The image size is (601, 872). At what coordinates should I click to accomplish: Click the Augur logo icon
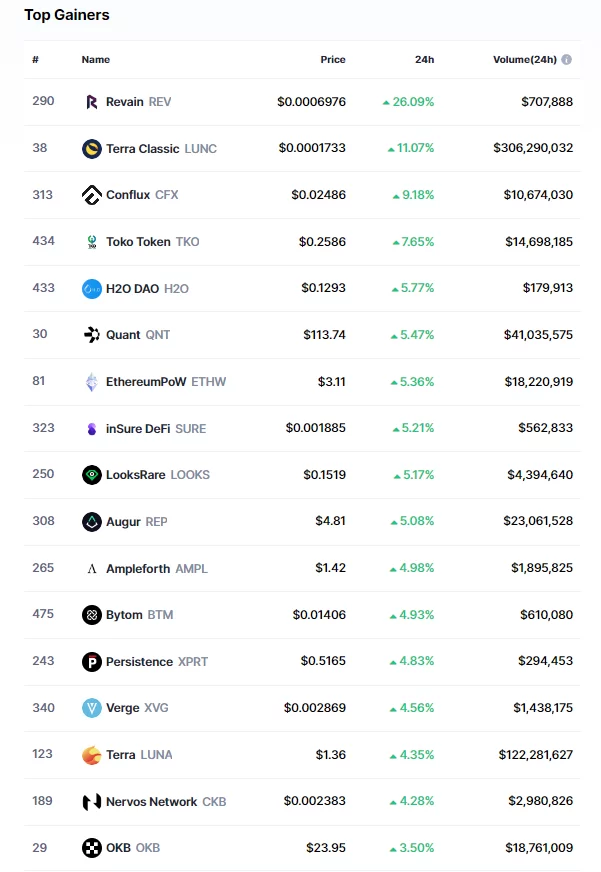tap(92, 522)
